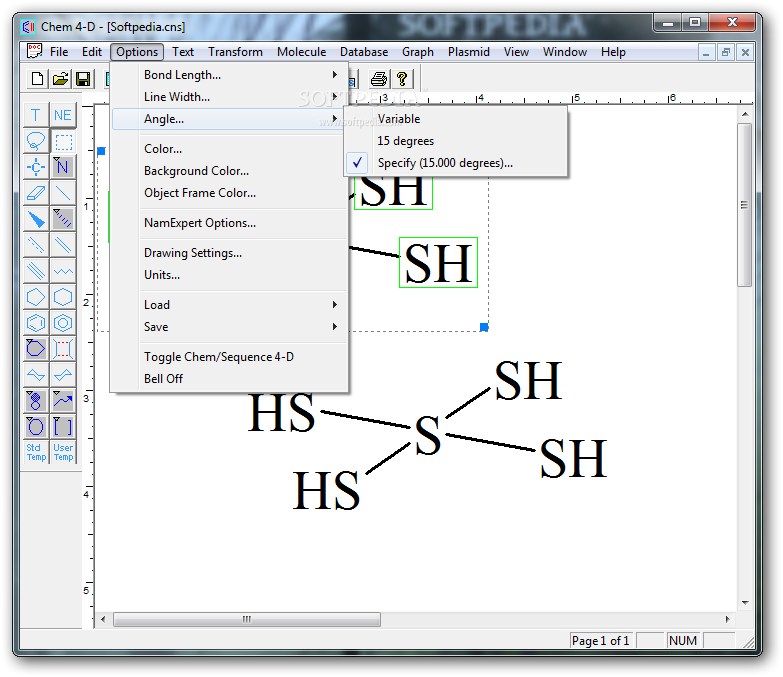The image size is (783, 677).
Task: Toggle the Bell Off option
Action: click(229, 379)
